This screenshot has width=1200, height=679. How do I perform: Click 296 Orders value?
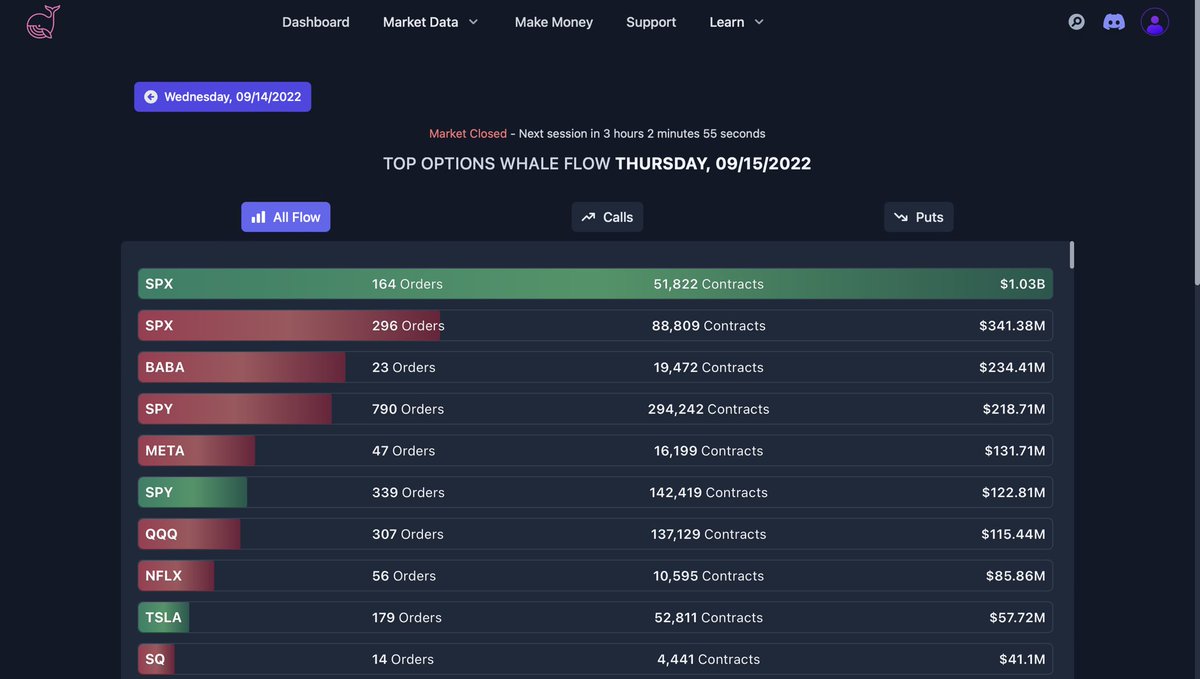pyautogui.click(x=408, y=326)
